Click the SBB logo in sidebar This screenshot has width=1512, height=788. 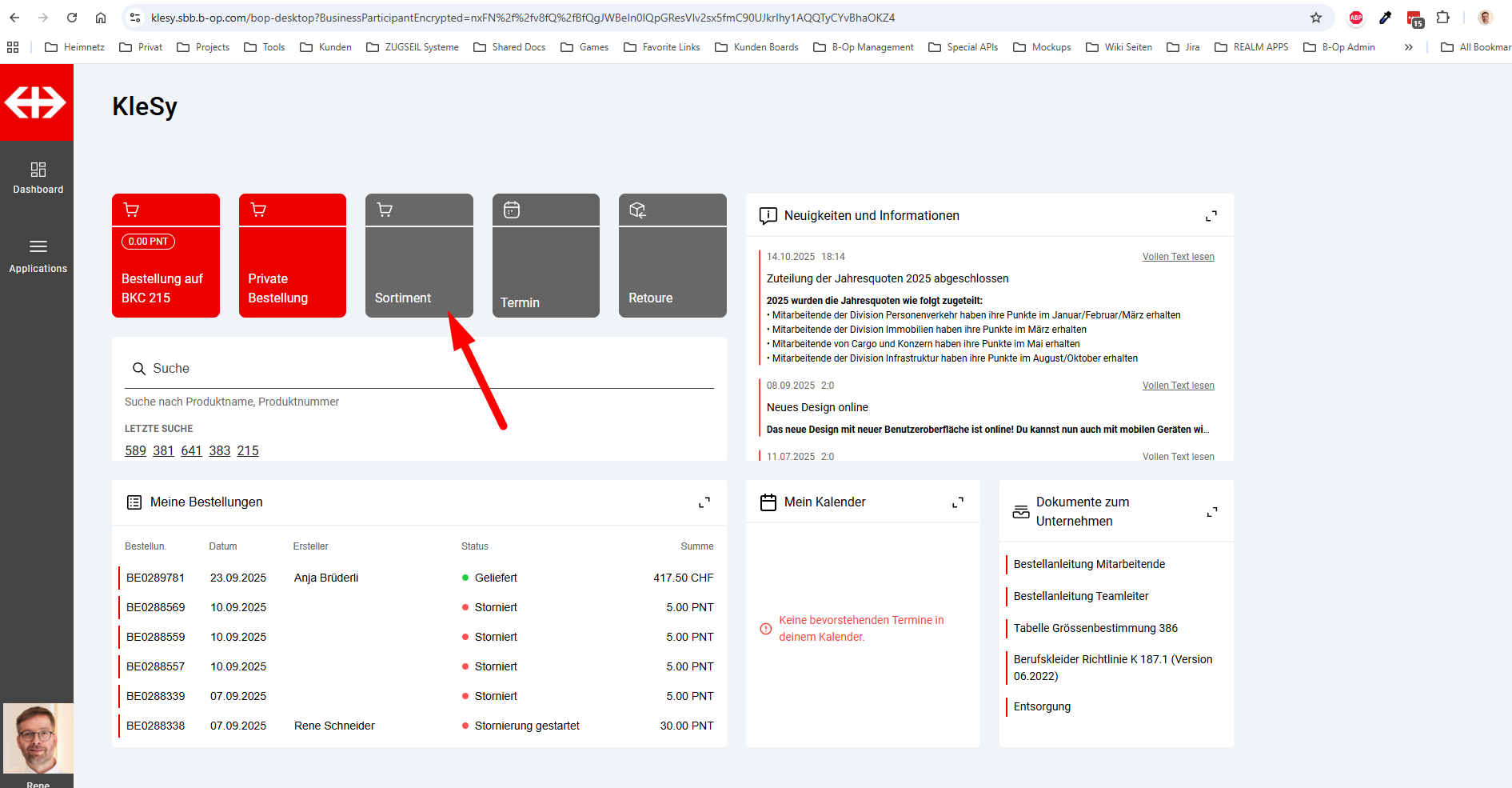tap(36, 102)
